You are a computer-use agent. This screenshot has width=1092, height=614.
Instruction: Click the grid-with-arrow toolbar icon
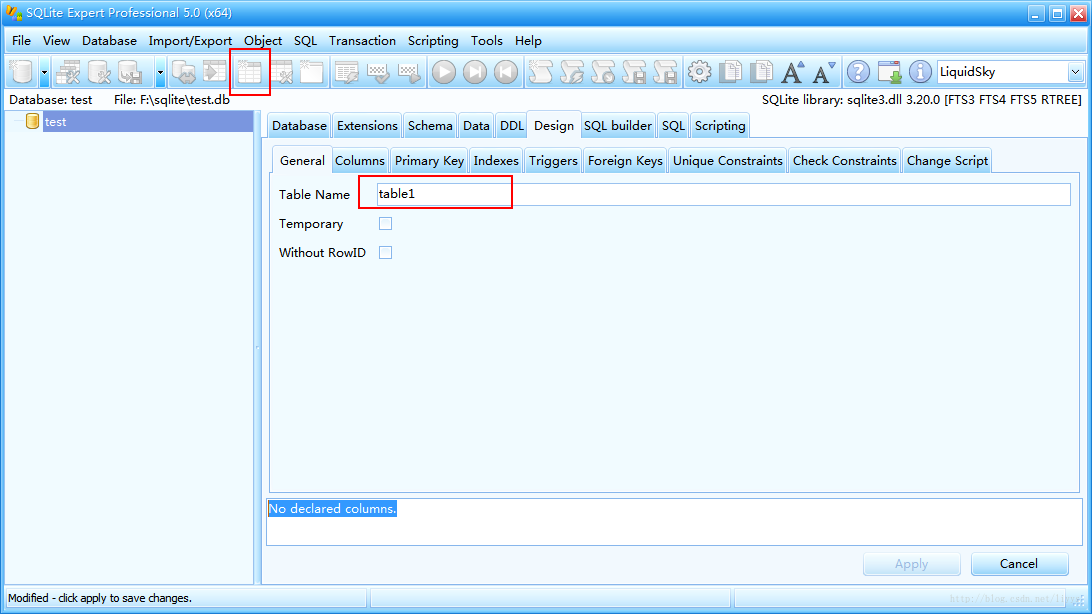click(409, 72)
